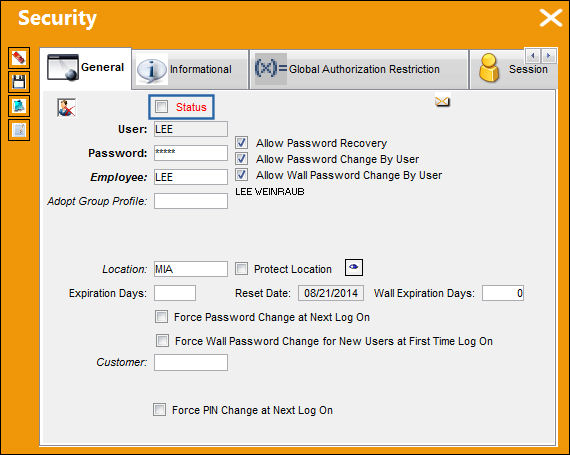Click the envelope mail icon
Image resolution: width=570 pixels, height=455 pixels.
pos(442,101)
